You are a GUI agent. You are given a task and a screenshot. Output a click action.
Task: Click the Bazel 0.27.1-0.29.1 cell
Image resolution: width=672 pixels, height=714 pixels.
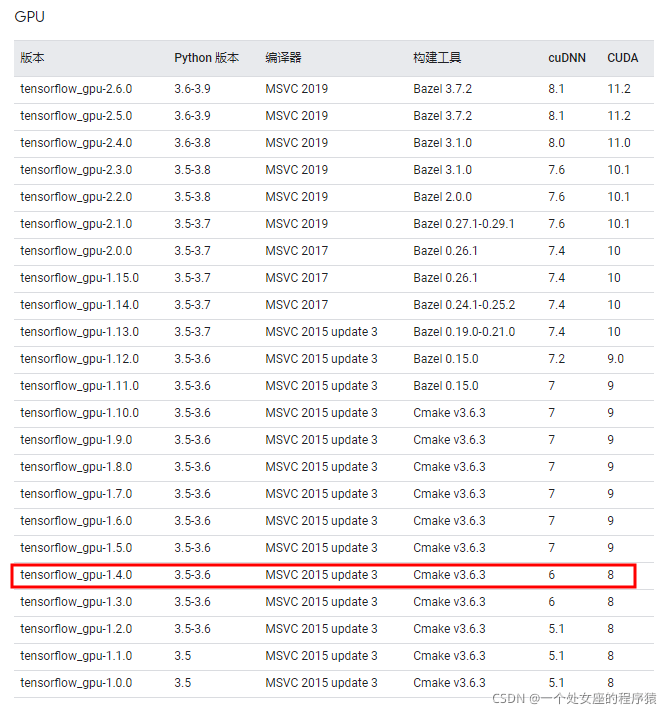coord(464,224)
